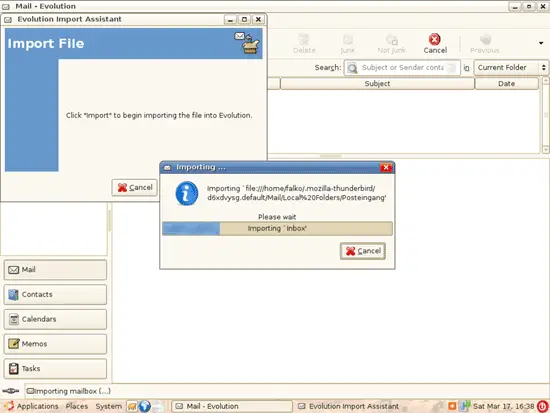Switch to the Mail component
The width and height of the screenshot is (550, 413).
[x=55, y=269]
